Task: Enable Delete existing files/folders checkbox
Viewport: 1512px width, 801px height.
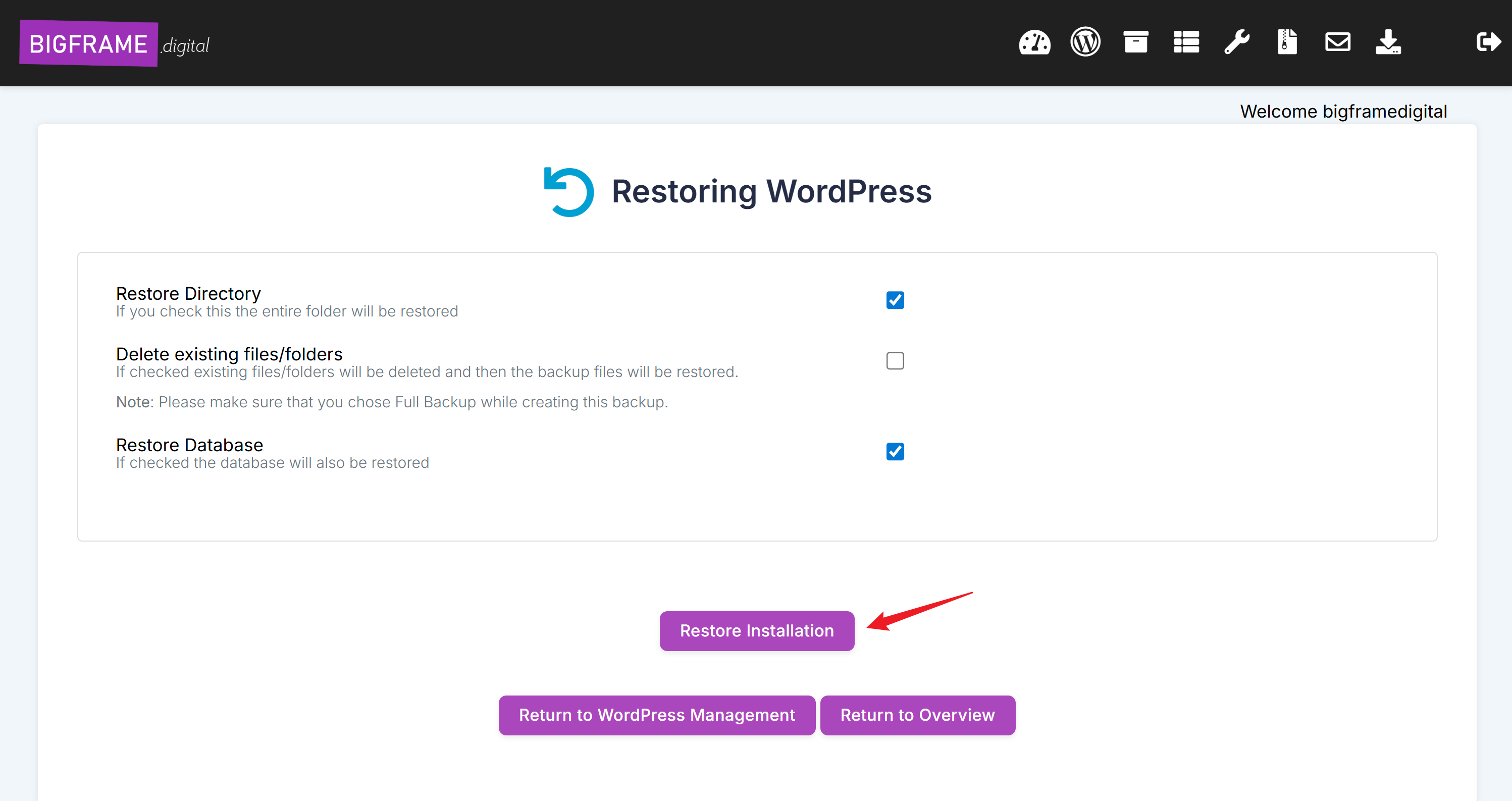Action: (x=895, y=360)
